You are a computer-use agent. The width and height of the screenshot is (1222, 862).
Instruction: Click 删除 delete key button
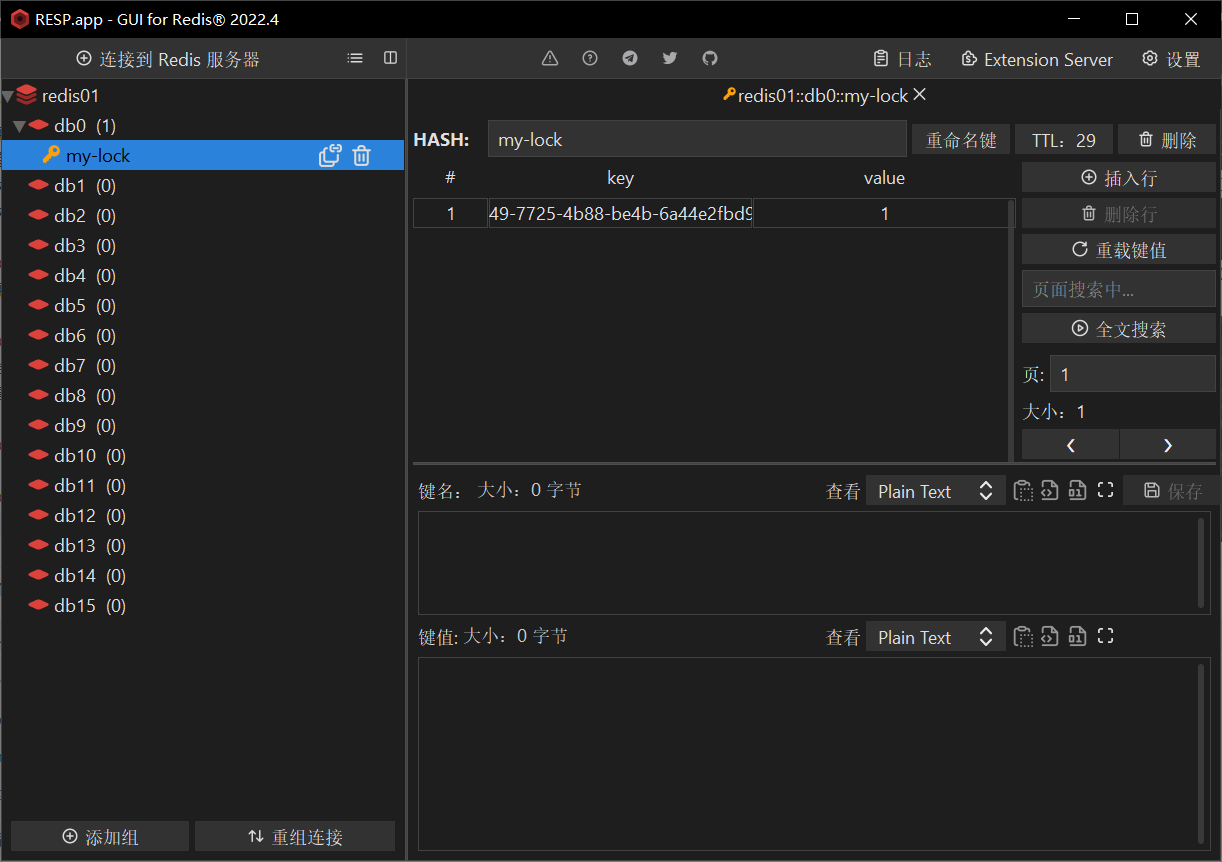point(1167,140)
